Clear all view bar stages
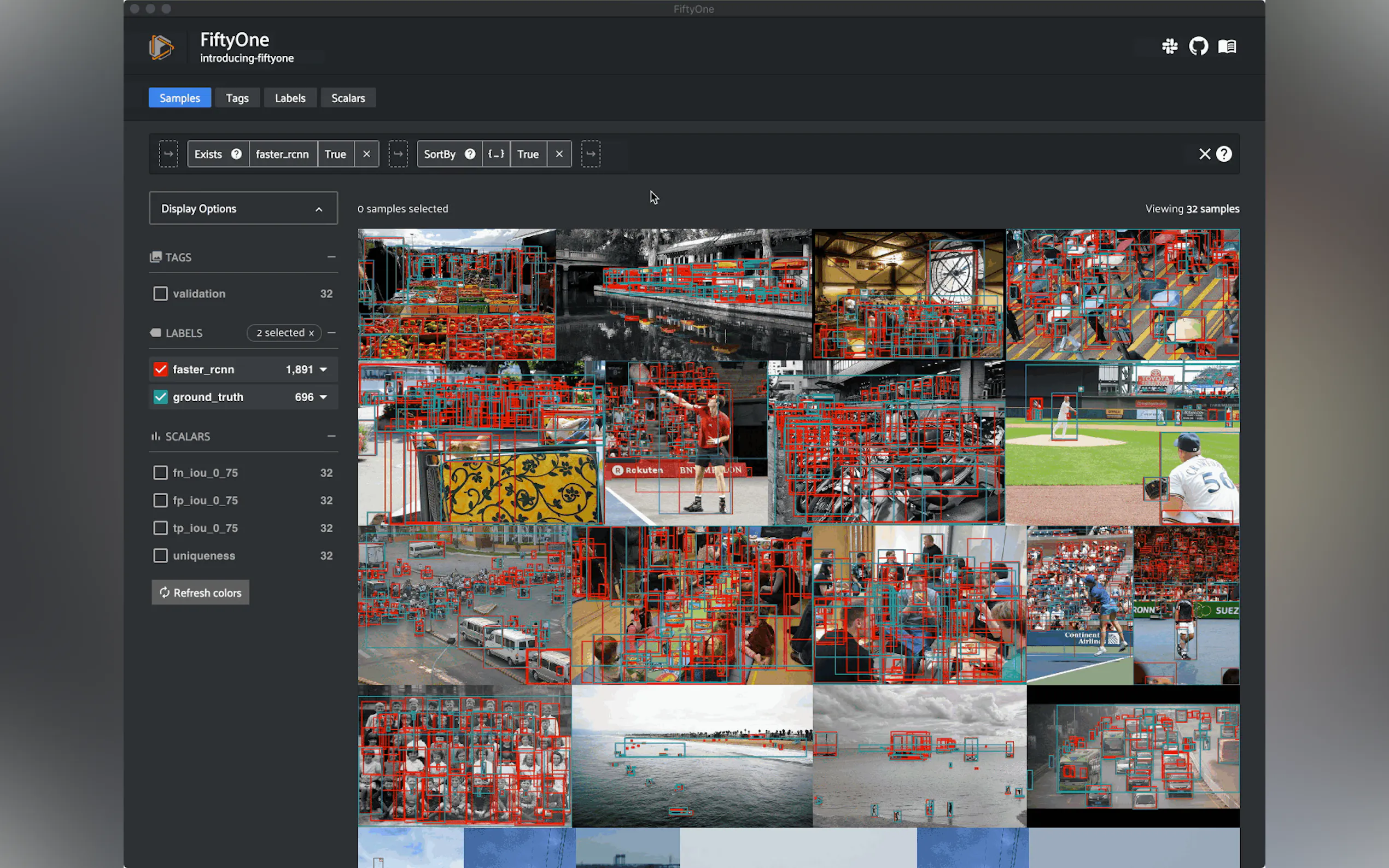 click(x=1205, y=154)
